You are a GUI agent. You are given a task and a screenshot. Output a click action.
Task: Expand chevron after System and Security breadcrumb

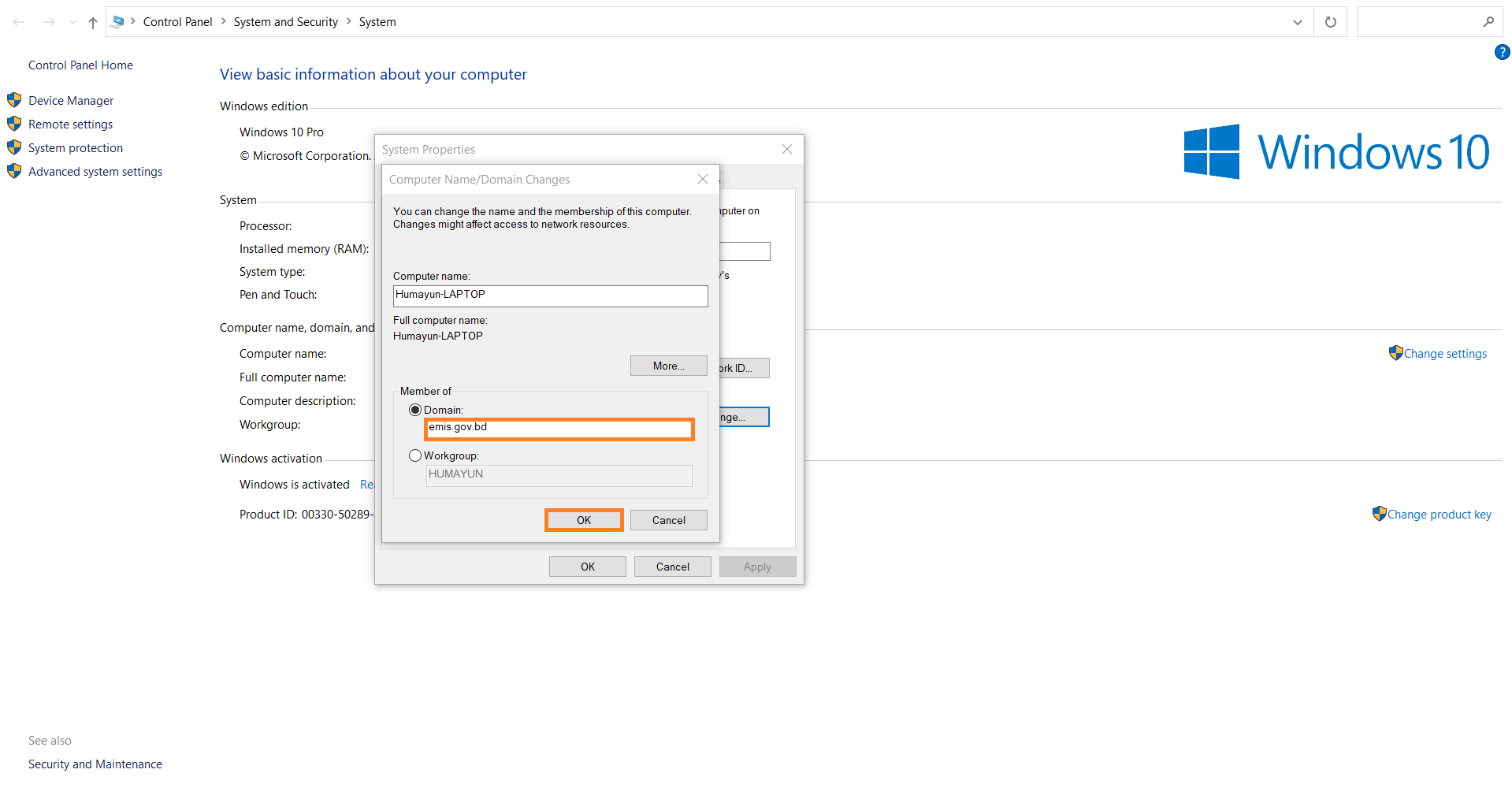pyautogui.click(x=349, y=21)
